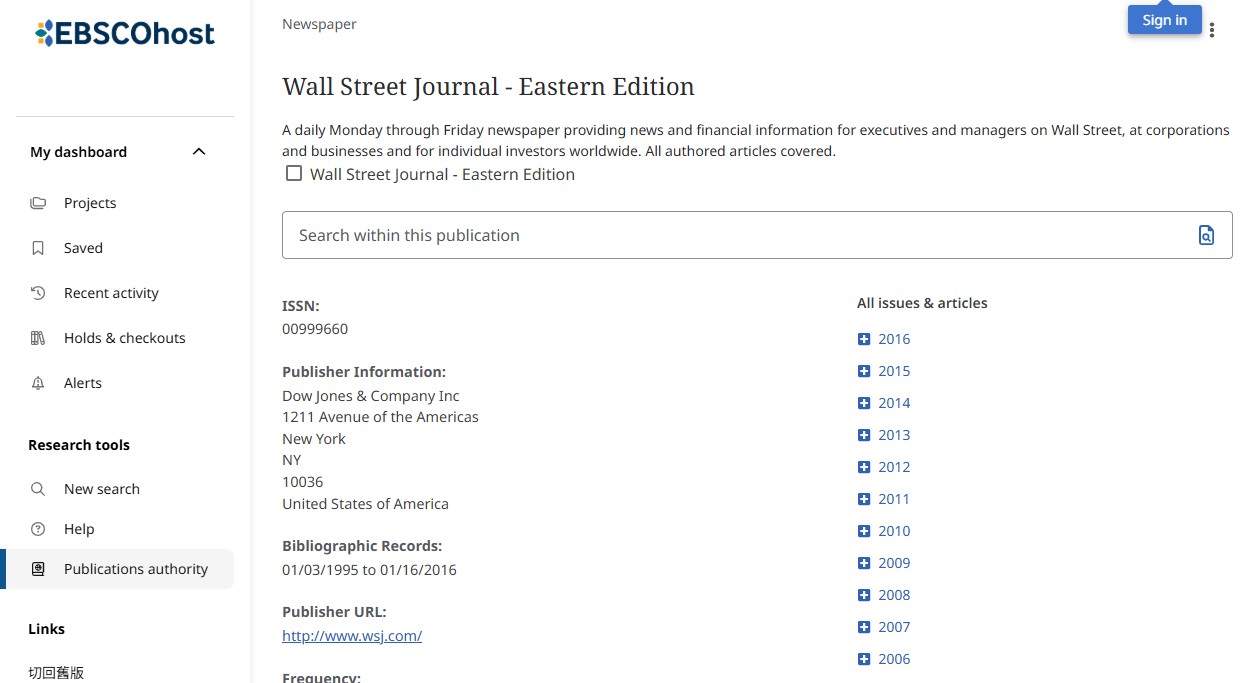Image resolution: width=1257 pixels, height=683 pixels.
Task: Expand the 2009 issues list
Action: pyautogui.click(x=864, y=563)
